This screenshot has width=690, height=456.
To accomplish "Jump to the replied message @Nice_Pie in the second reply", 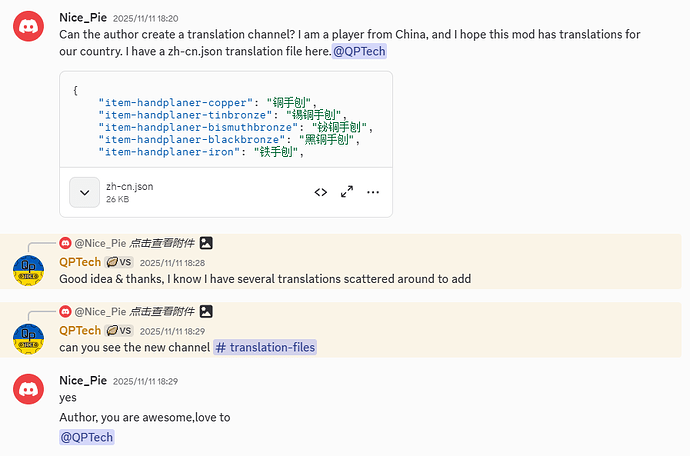I will coord(100,312).
